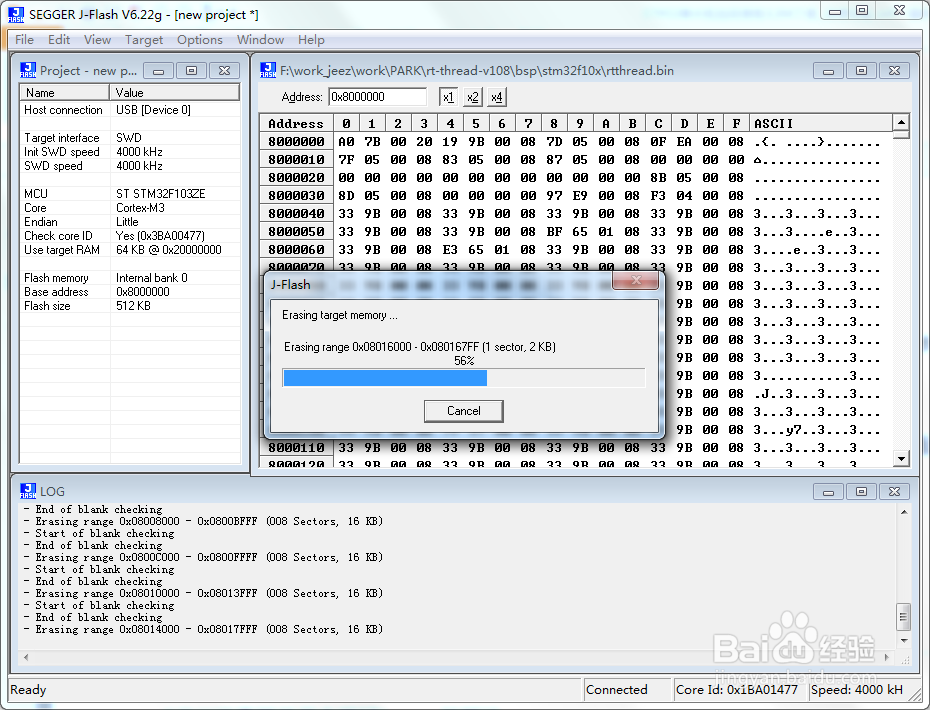Select the Init SWD speed row
Image resolution: width=930 pixels, height=710 pixels.
tap(130, 152)
